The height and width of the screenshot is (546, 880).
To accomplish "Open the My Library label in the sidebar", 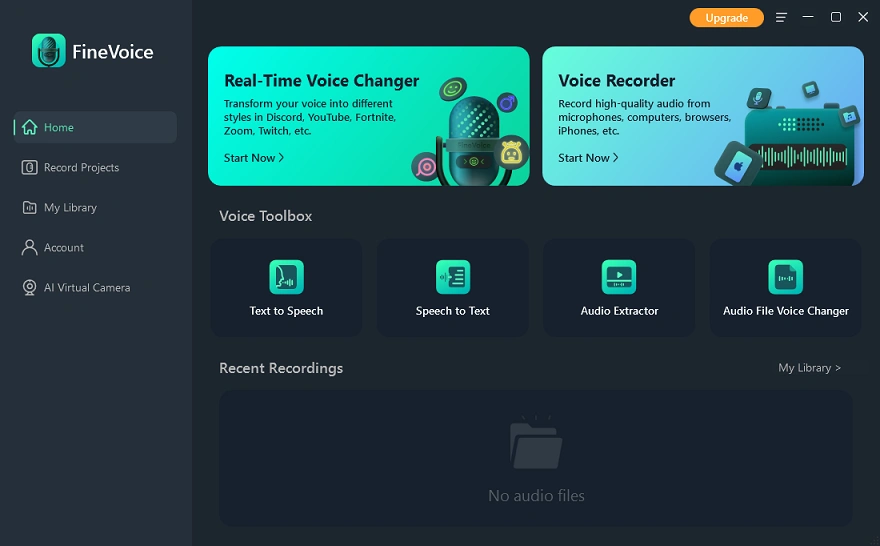I will (70, 208).
